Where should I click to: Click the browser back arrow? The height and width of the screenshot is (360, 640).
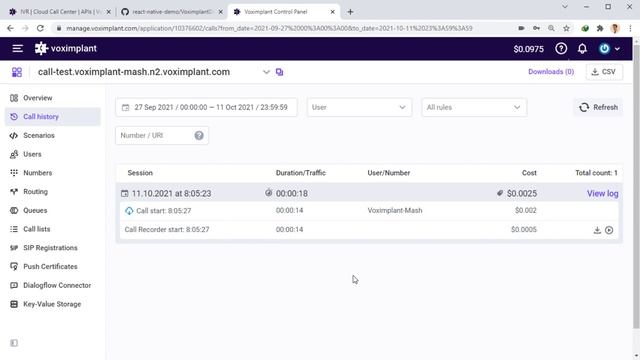10,28
